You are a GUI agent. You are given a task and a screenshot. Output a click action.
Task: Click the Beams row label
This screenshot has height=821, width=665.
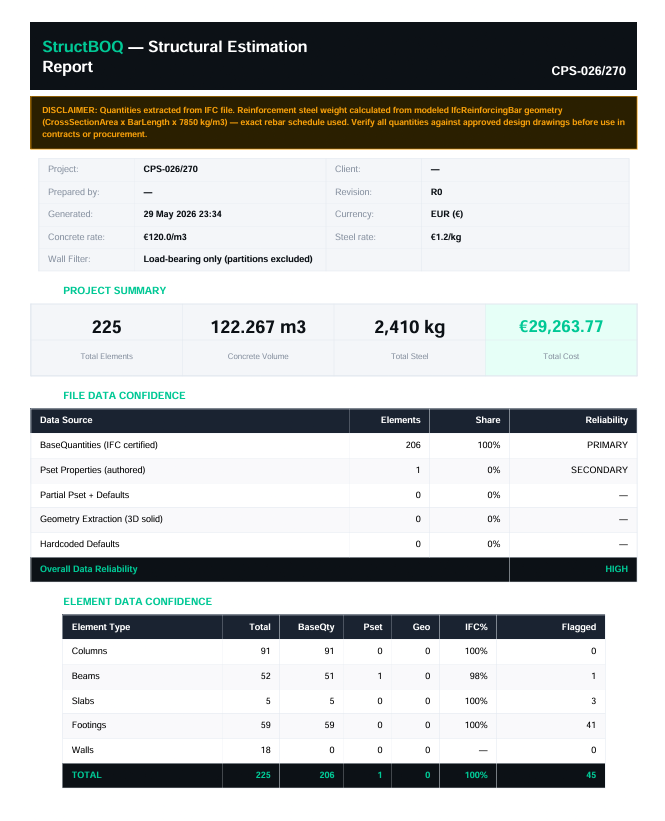click(x=85, y=676)
